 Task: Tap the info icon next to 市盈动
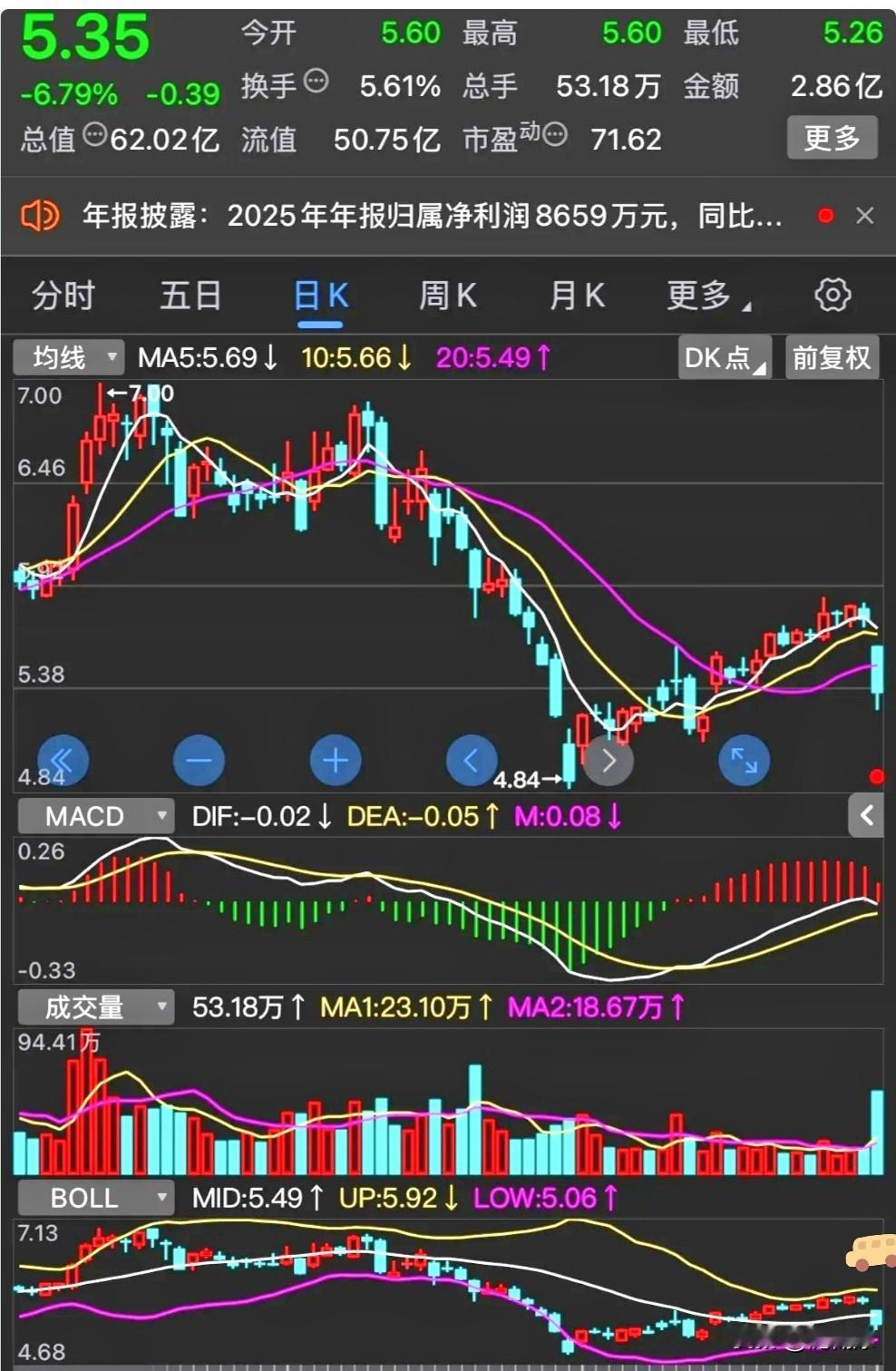coord(555,135)
